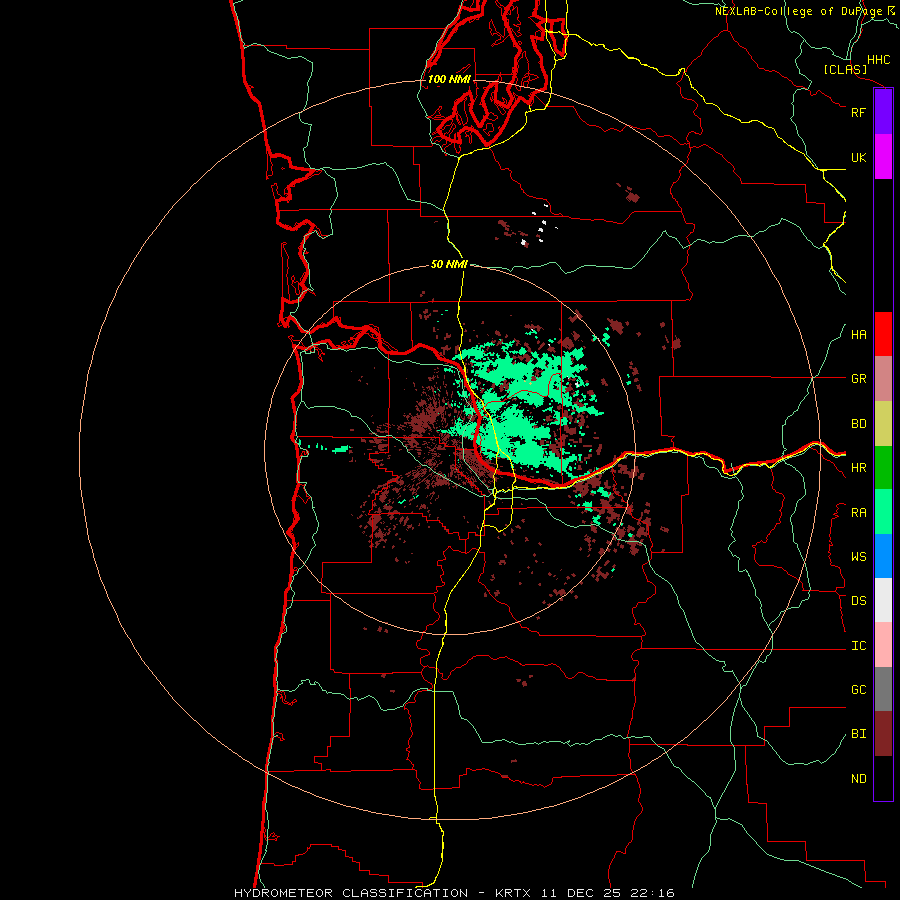This screenshot has height=900, width=900.
Task: Click the DS white legend swatch
Action: point(883,600)
